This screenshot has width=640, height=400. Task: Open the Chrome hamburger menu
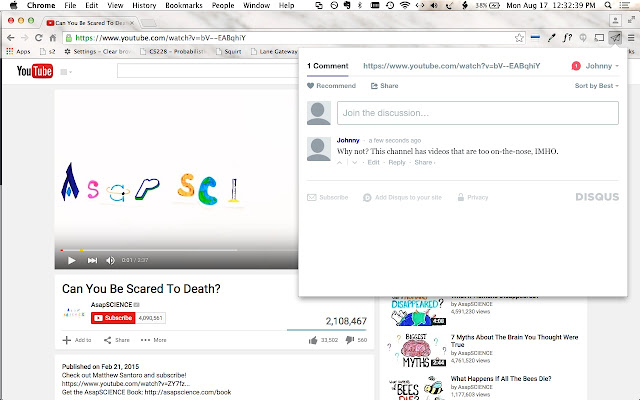coord(630,37)
